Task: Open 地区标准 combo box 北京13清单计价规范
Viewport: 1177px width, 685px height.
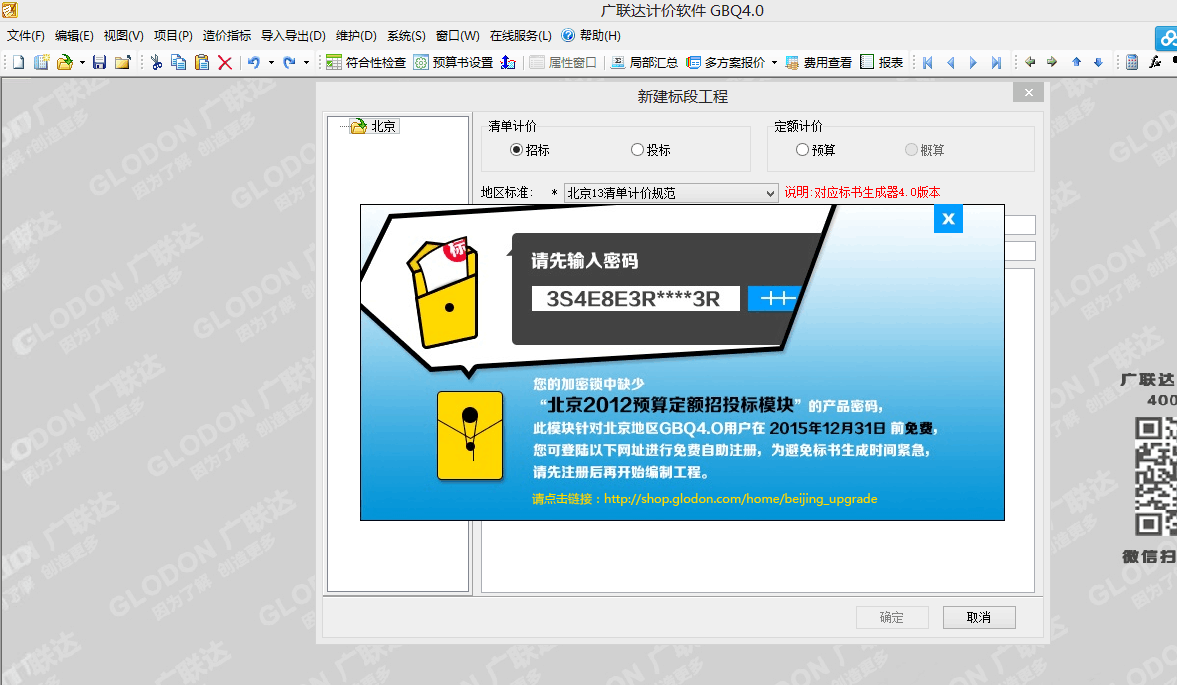Action: (670, 194)
